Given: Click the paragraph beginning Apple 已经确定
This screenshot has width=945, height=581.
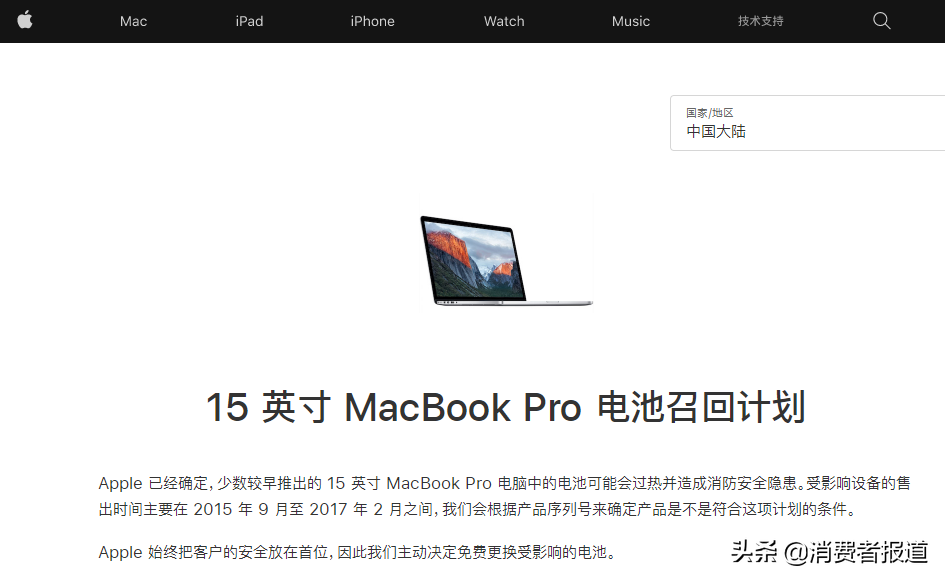Looking at the screenshot, I should (x=504, y=496).
